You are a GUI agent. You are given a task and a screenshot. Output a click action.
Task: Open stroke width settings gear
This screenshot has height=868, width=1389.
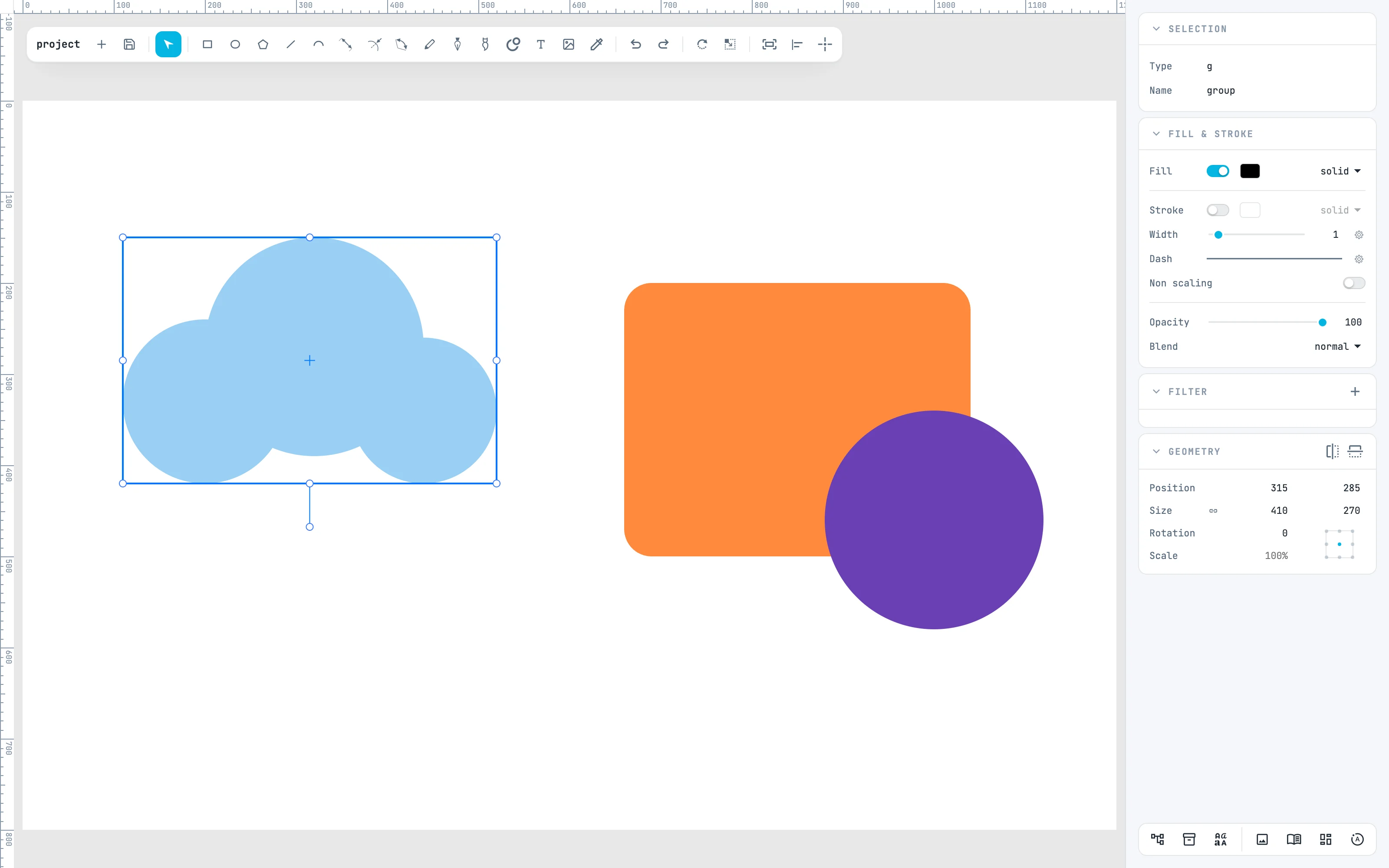(x=1359, y=235)
